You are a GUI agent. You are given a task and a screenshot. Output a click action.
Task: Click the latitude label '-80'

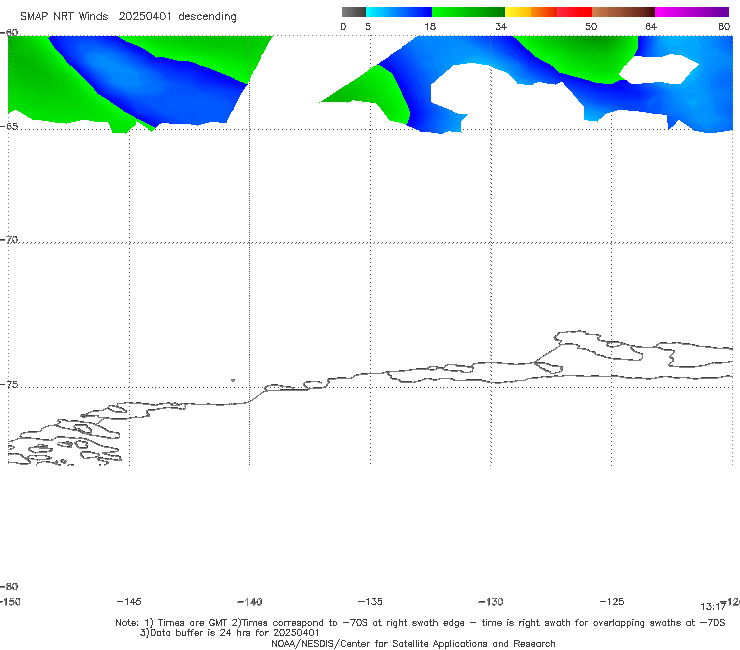(9, 586)
